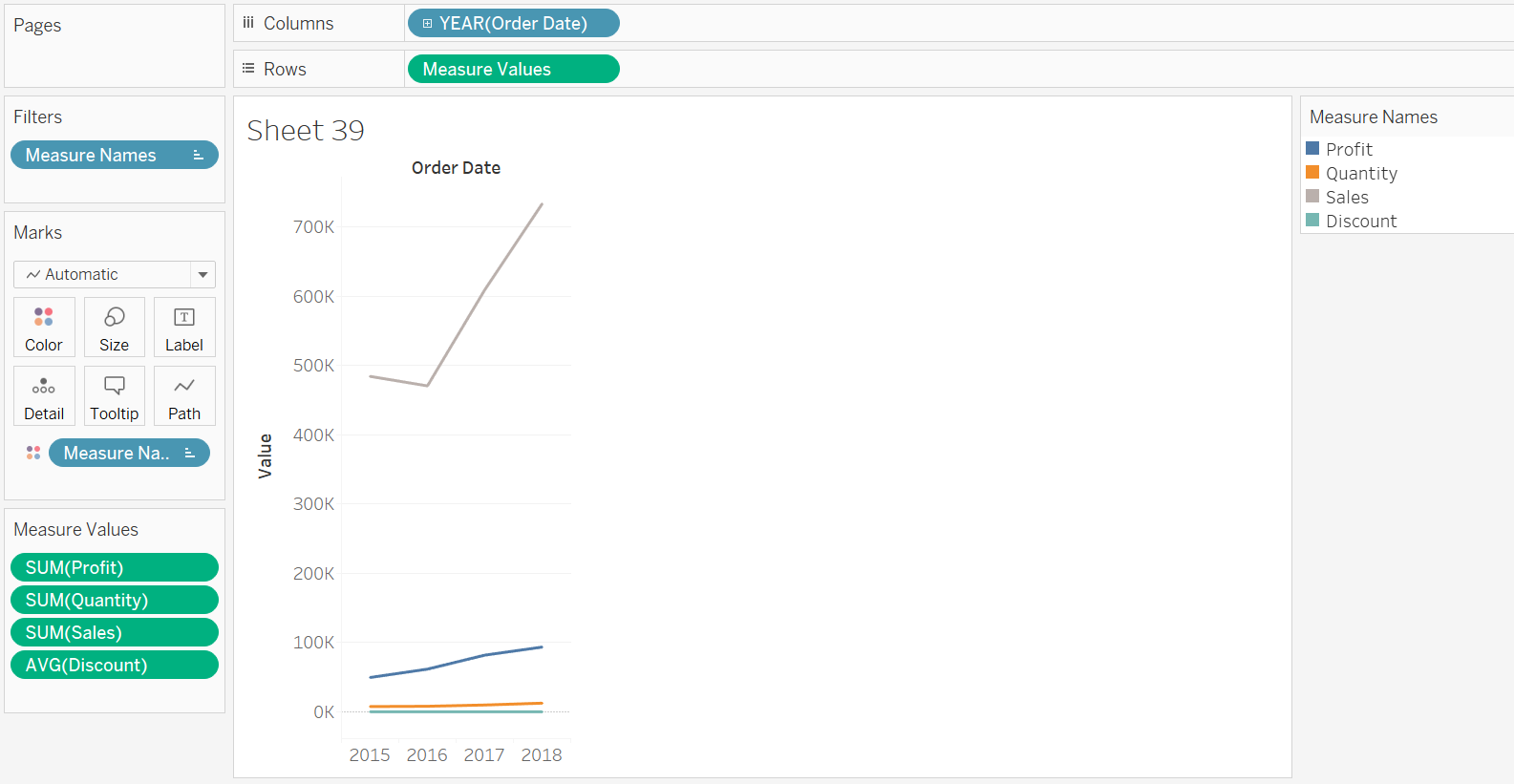Open the Detail marks card
Image resolution: width=1514 pixels, height=784 pixels.
[x=44, y=387]
